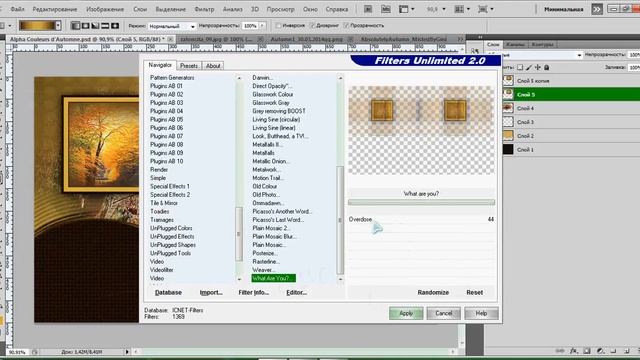Click the Database button
This screenshot has height=360, width=640.
[168, 292]
